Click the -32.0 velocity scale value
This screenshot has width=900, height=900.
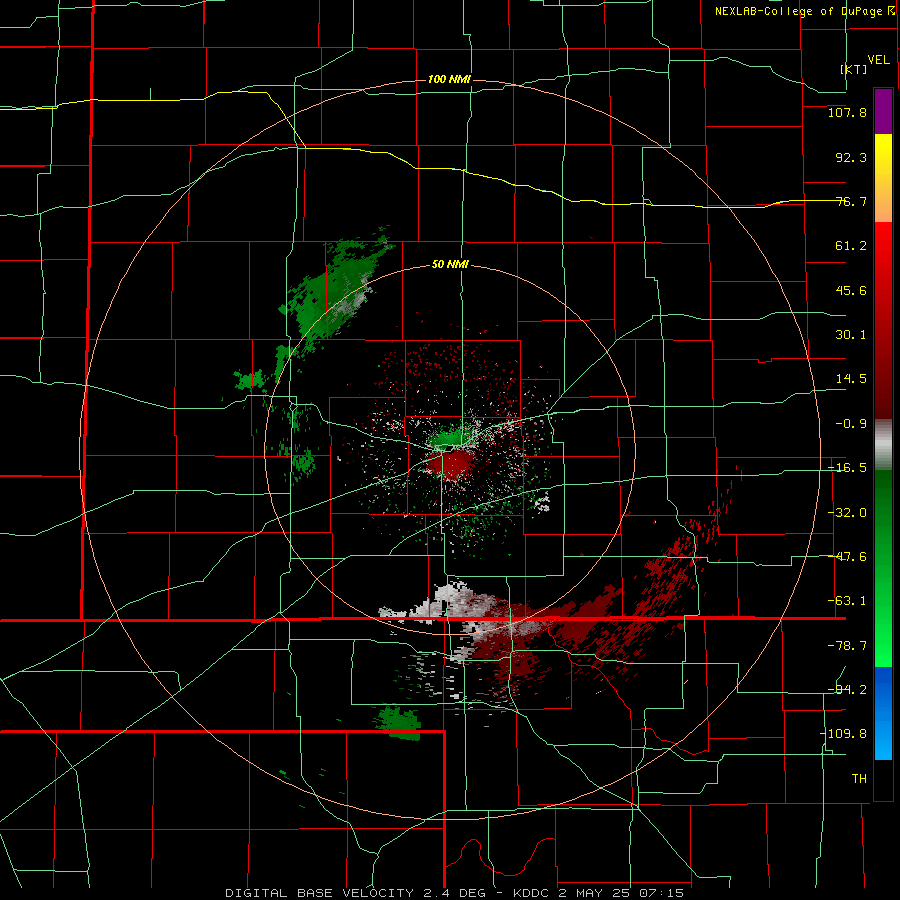(x=847, y=513)
